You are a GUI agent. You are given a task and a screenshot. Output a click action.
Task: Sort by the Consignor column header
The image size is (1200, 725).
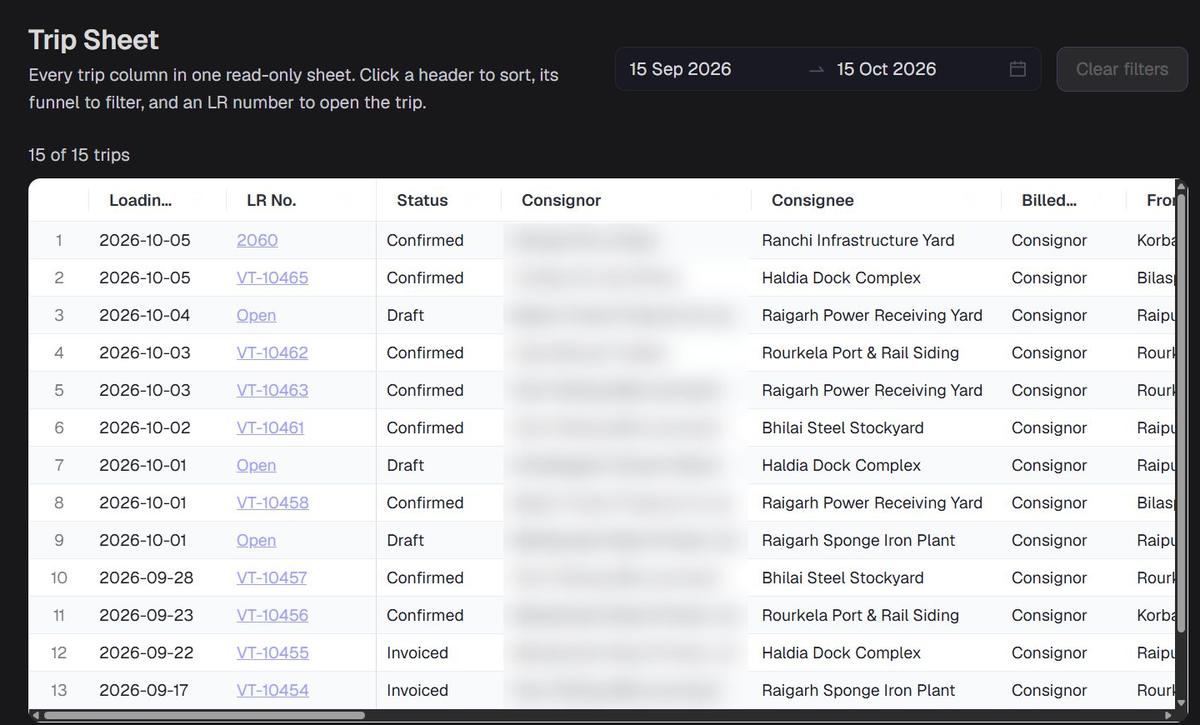pyautogui.click(x=561, y=200)
